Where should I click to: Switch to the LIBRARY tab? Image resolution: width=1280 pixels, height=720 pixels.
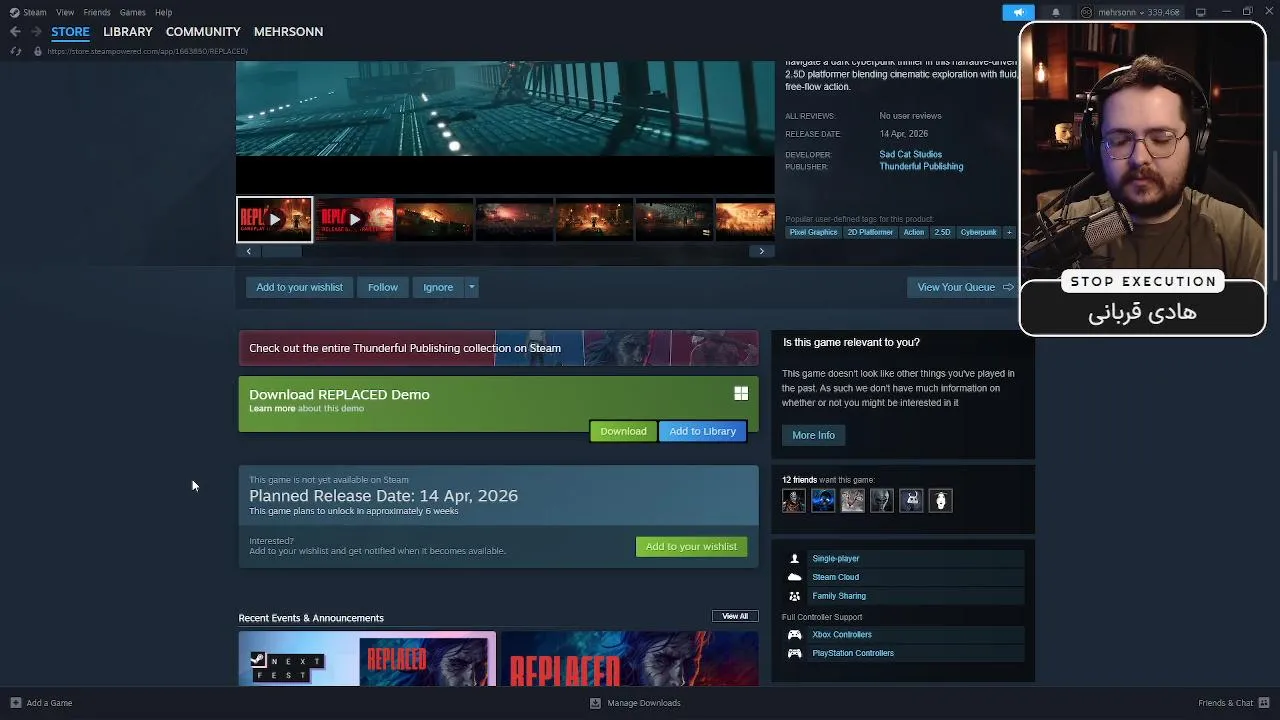coord(128,32)
